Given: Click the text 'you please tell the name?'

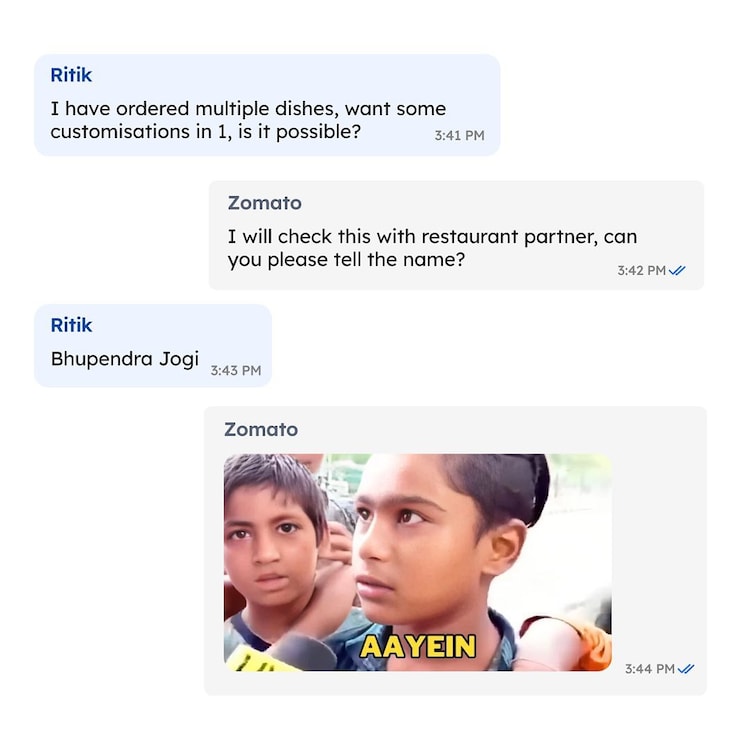Looking at the screenshot, I should pos(346,260).
